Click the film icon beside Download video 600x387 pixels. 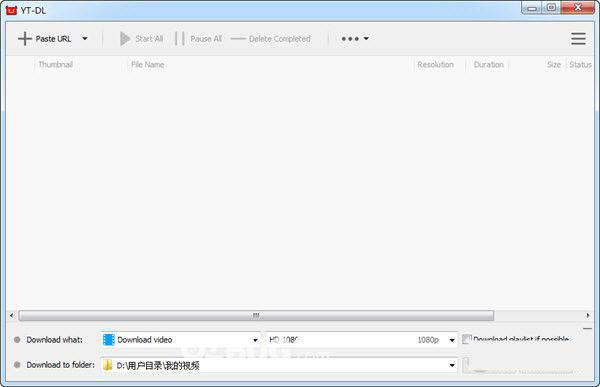coord(109,340)
